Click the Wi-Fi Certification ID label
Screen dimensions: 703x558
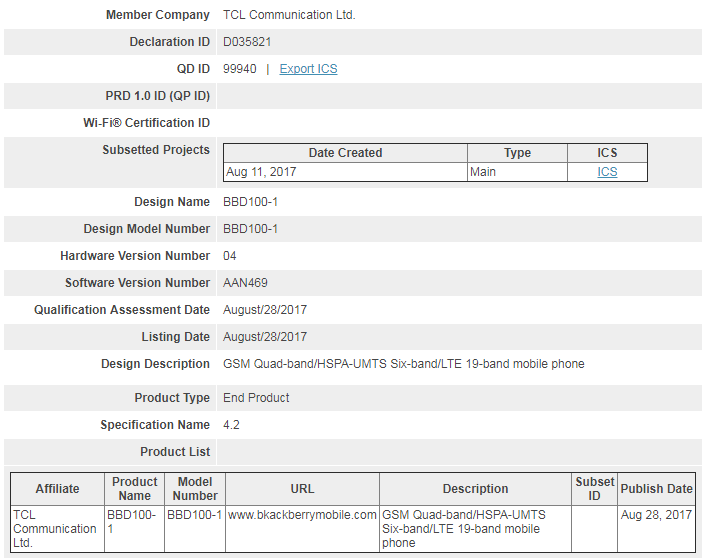147,123
